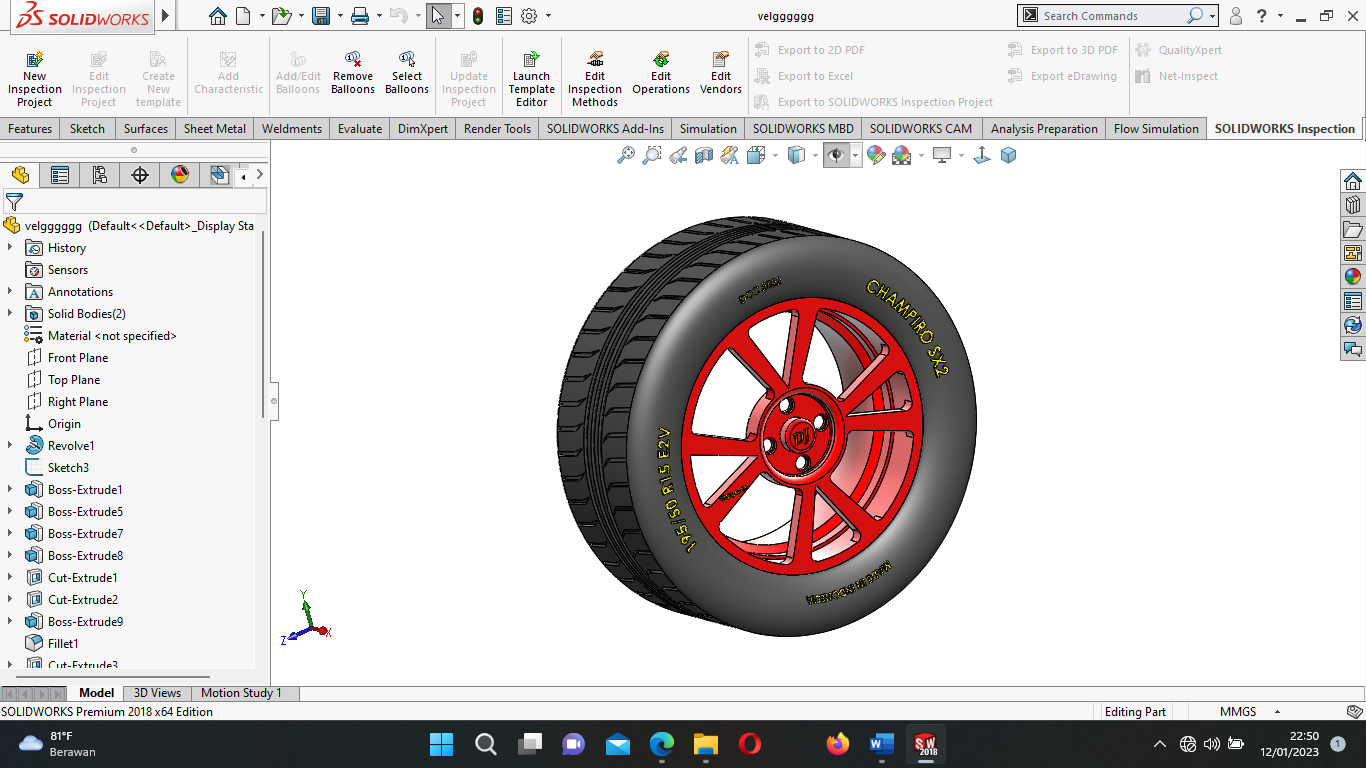Click the weather widget on taskbar
This screenshot has width=1366, height=768.
click(x=58, y=744)
